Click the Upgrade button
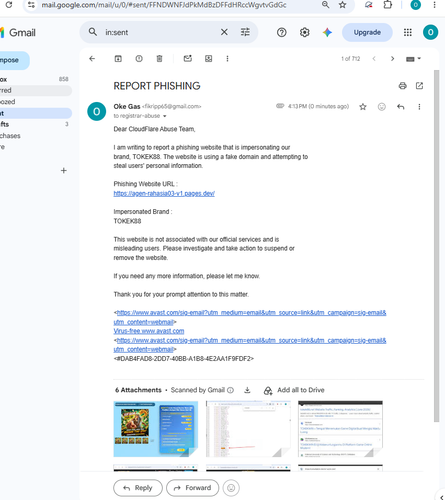 coord(367,32)
